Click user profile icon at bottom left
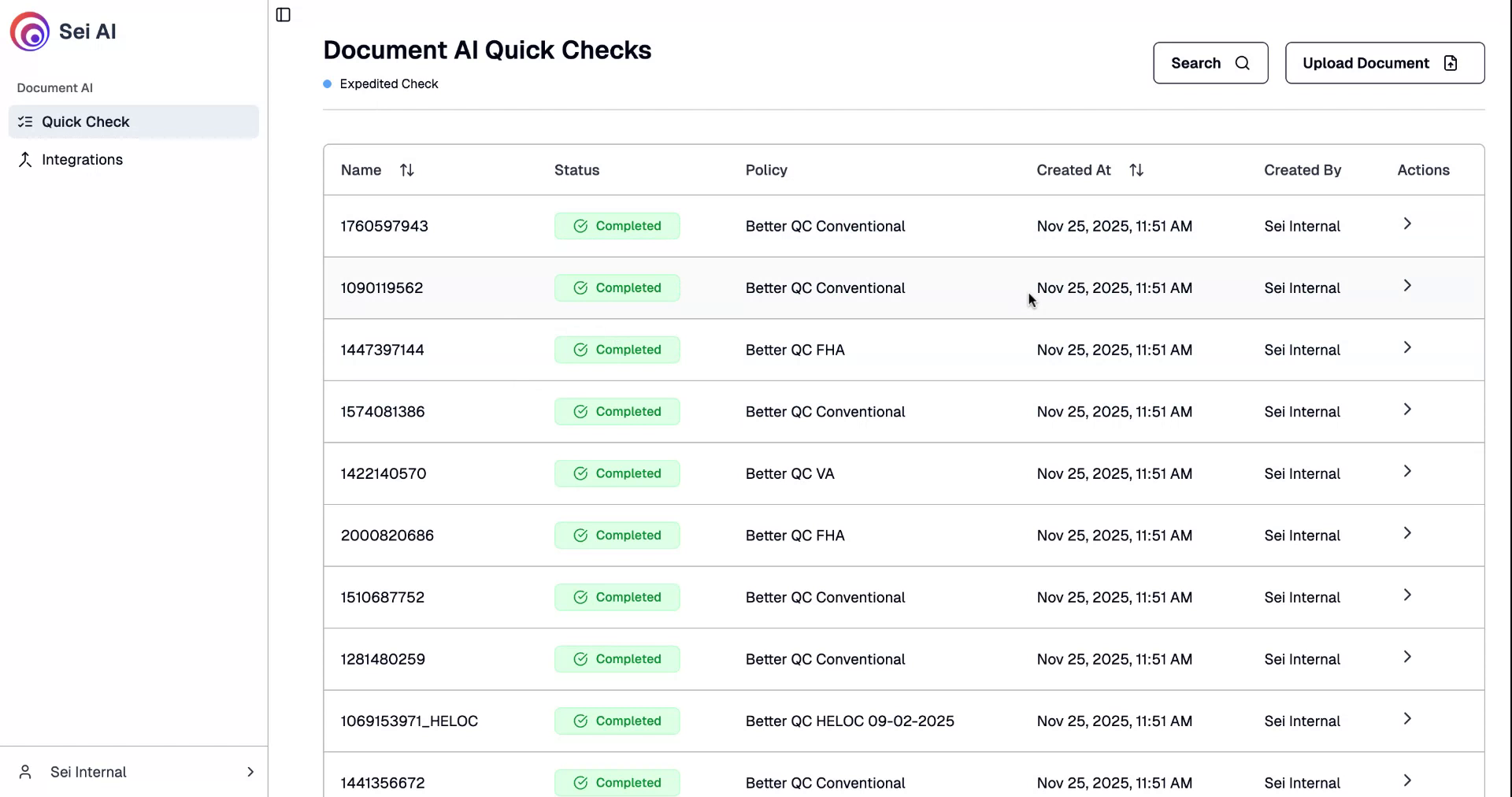1512x797 pixels. [x=25, y=772]
